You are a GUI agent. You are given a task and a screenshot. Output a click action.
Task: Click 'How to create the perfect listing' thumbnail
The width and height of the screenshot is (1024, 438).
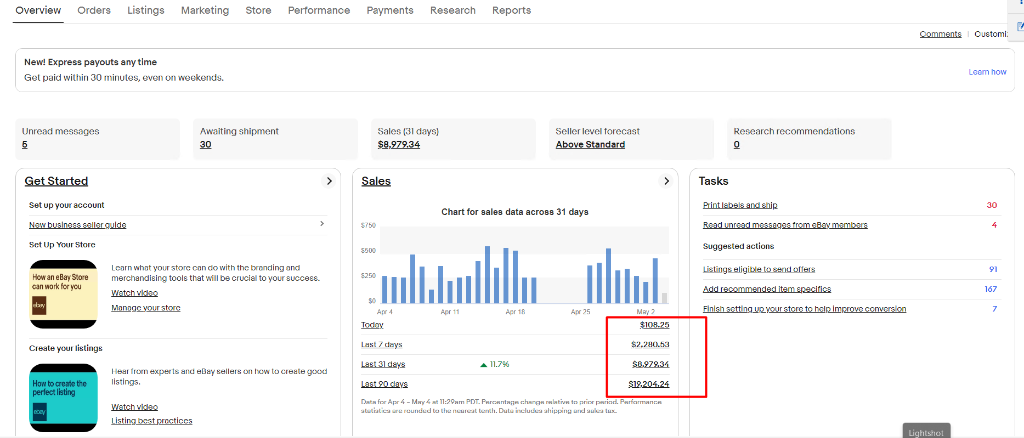pos(63,398)
